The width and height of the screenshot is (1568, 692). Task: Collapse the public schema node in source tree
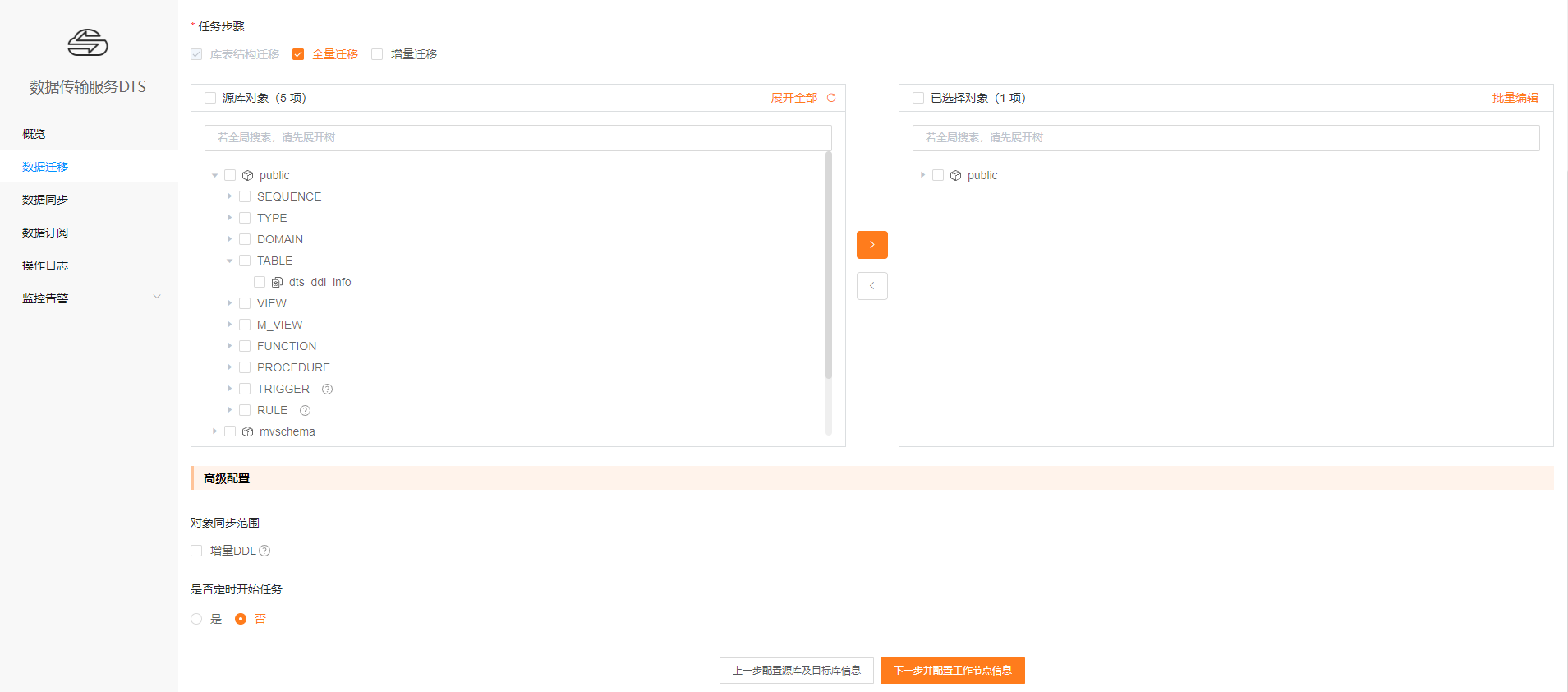[214, 175]
